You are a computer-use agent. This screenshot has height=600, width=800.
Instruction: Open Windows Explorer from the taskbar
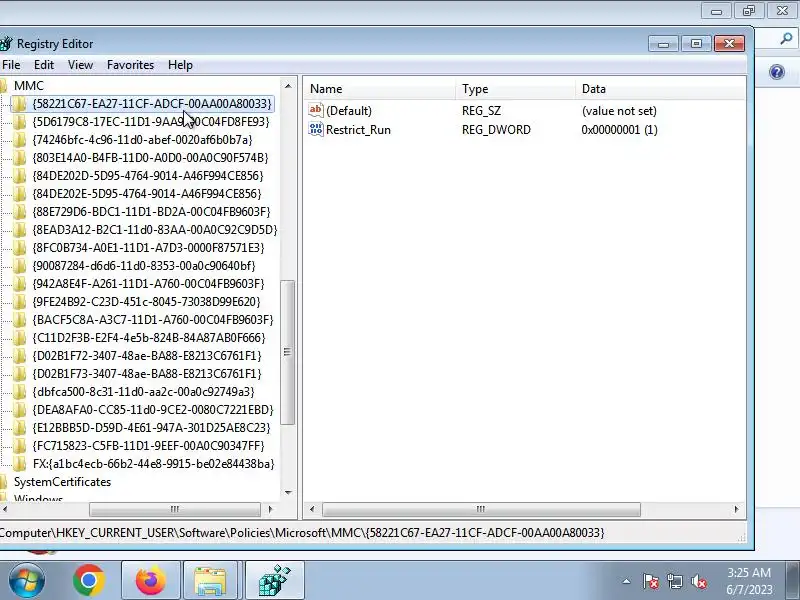point(210,581)
